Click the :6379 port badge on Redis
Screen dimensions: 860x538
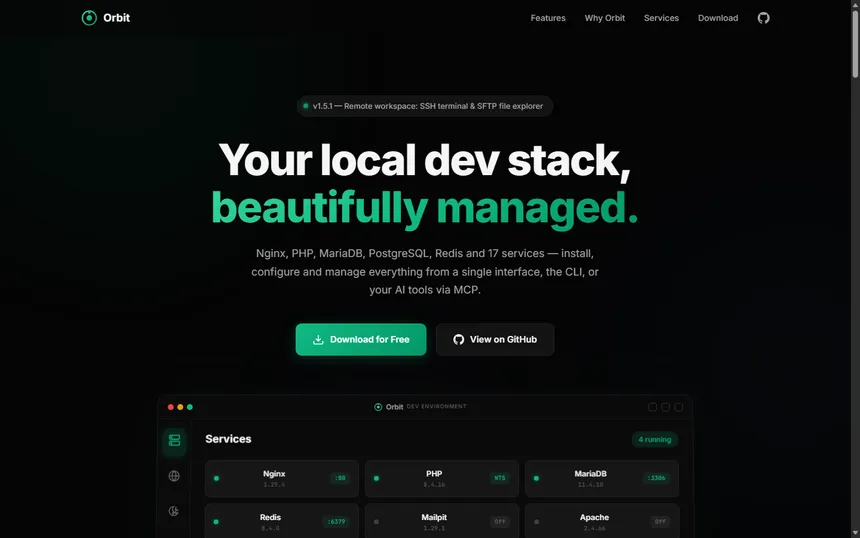336,522
